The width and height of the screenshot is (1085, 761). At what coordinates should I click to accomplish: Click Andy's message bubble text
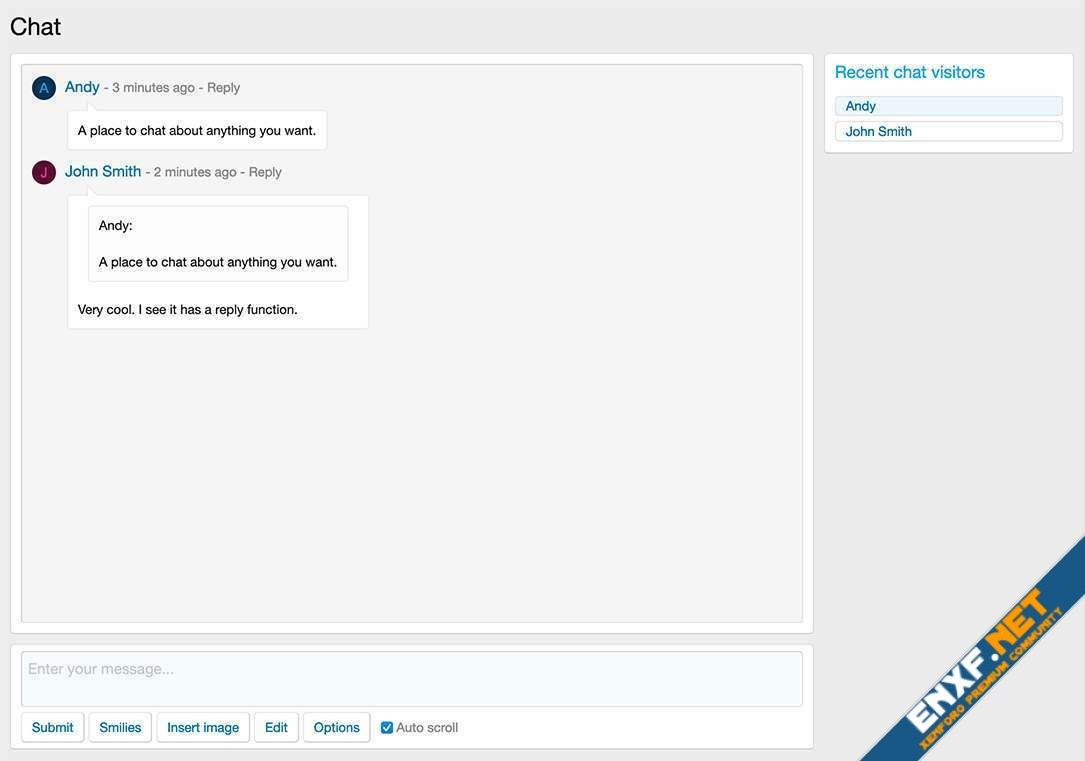pyautogui.click(x=197, y=131)
